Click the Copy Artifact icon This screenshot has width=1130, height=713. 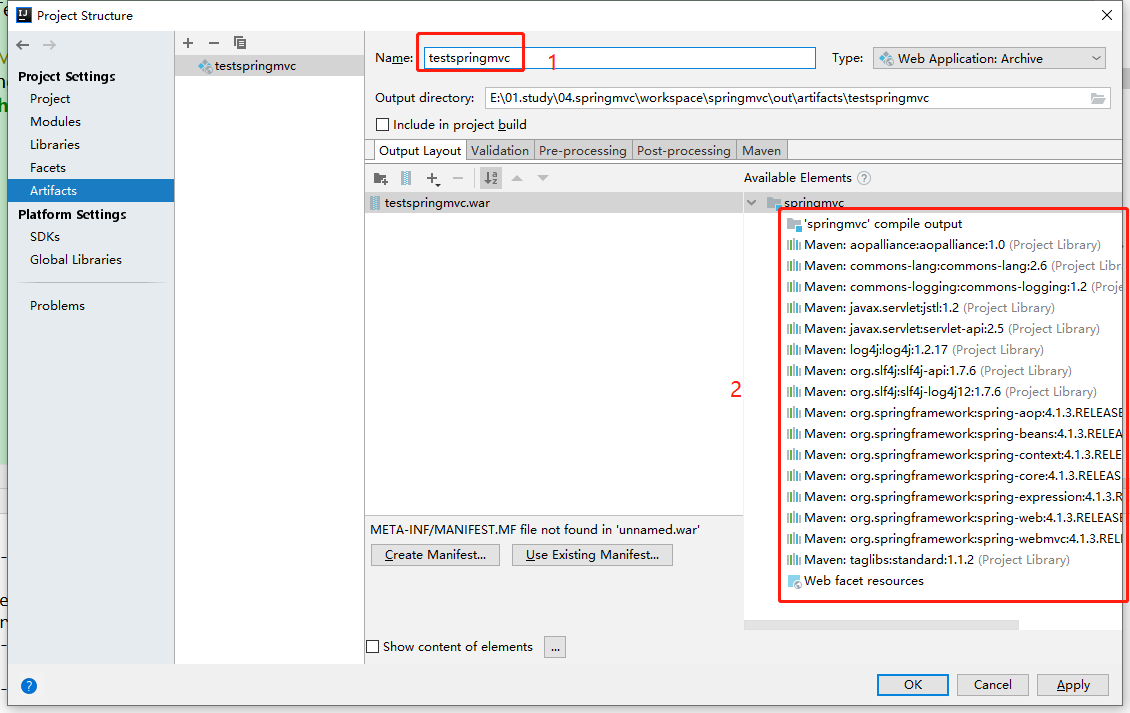240,43
